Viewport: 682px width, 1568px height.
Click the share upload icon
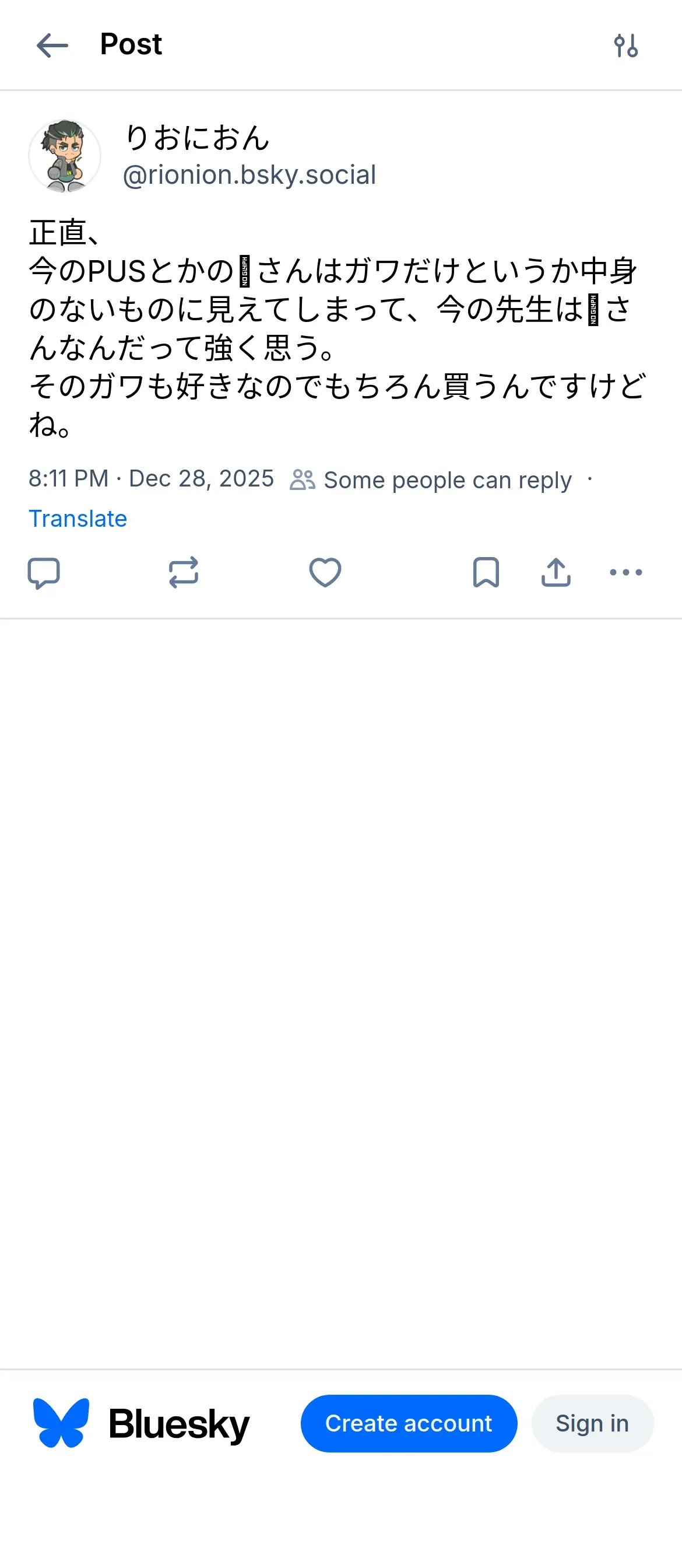[x=556, y=573]
